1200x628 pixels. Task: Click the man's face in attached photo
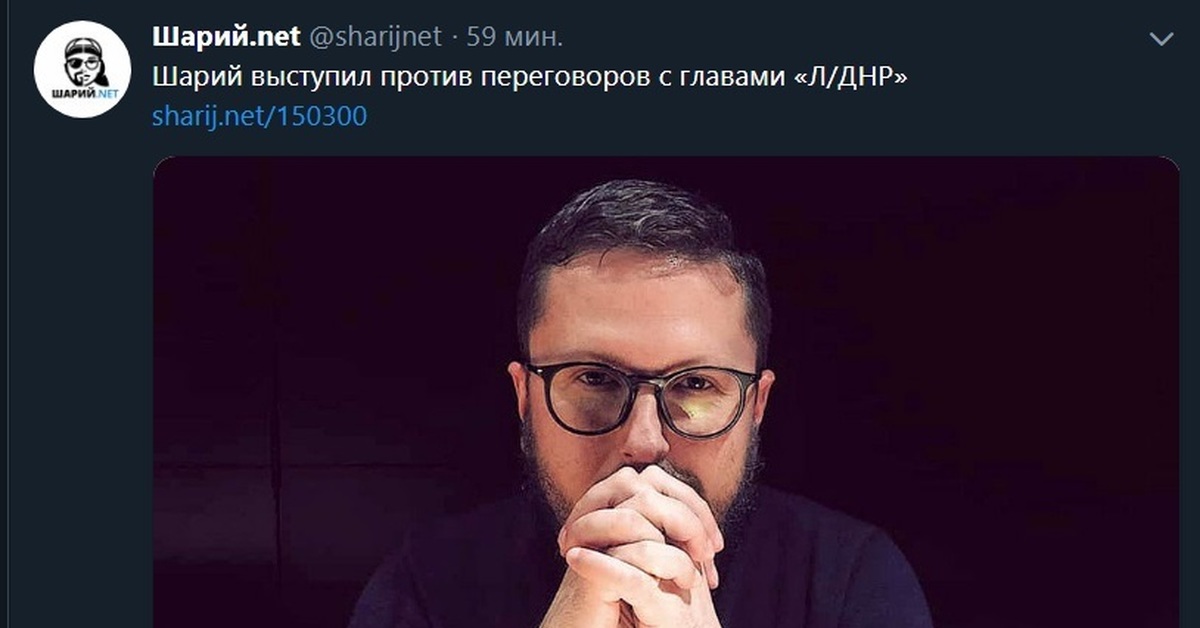coord(640,370)
